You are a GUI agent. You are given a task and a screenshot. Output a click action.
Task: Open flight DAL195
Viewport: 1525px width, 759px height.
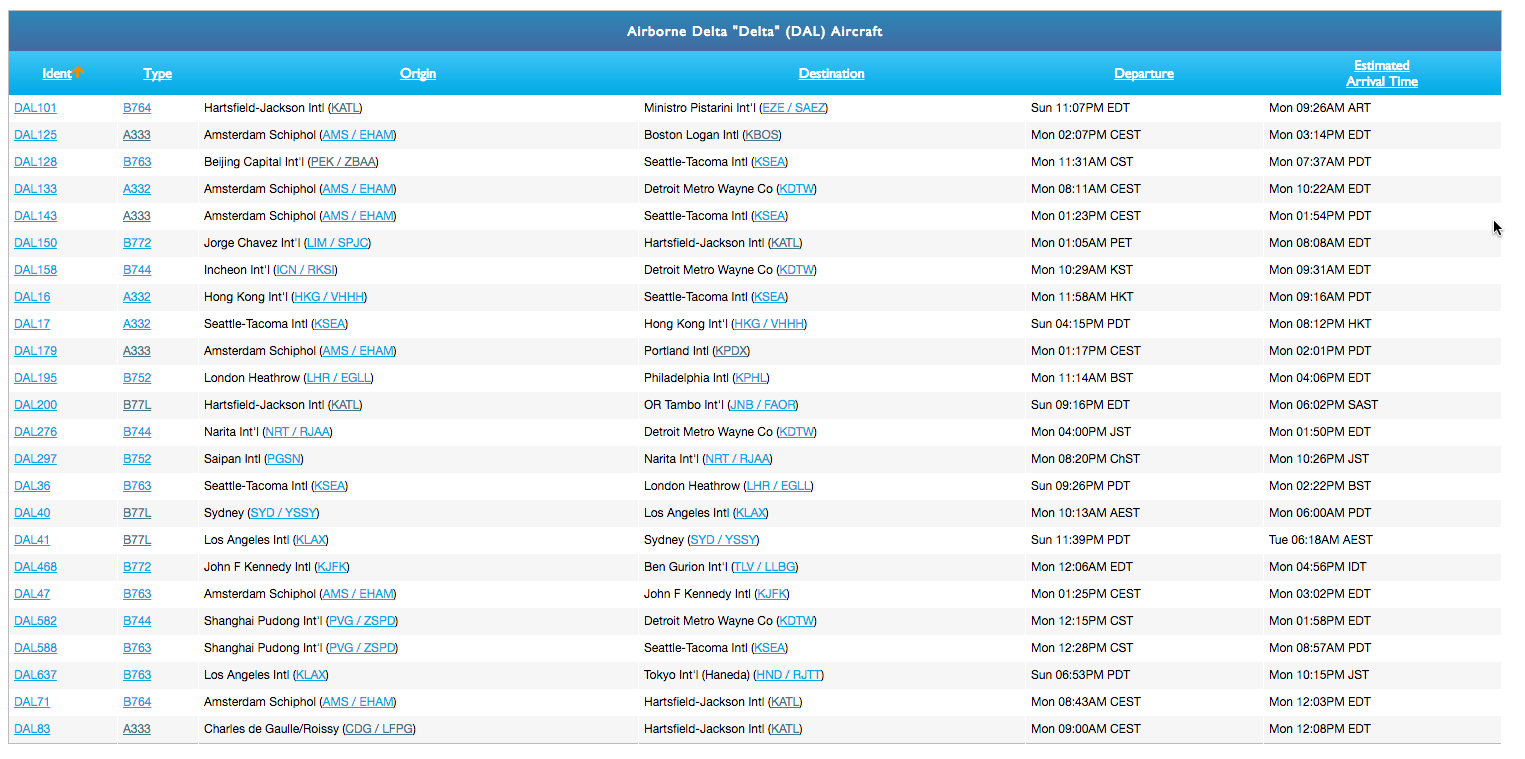pyautogui.click(x=35, y=378)
